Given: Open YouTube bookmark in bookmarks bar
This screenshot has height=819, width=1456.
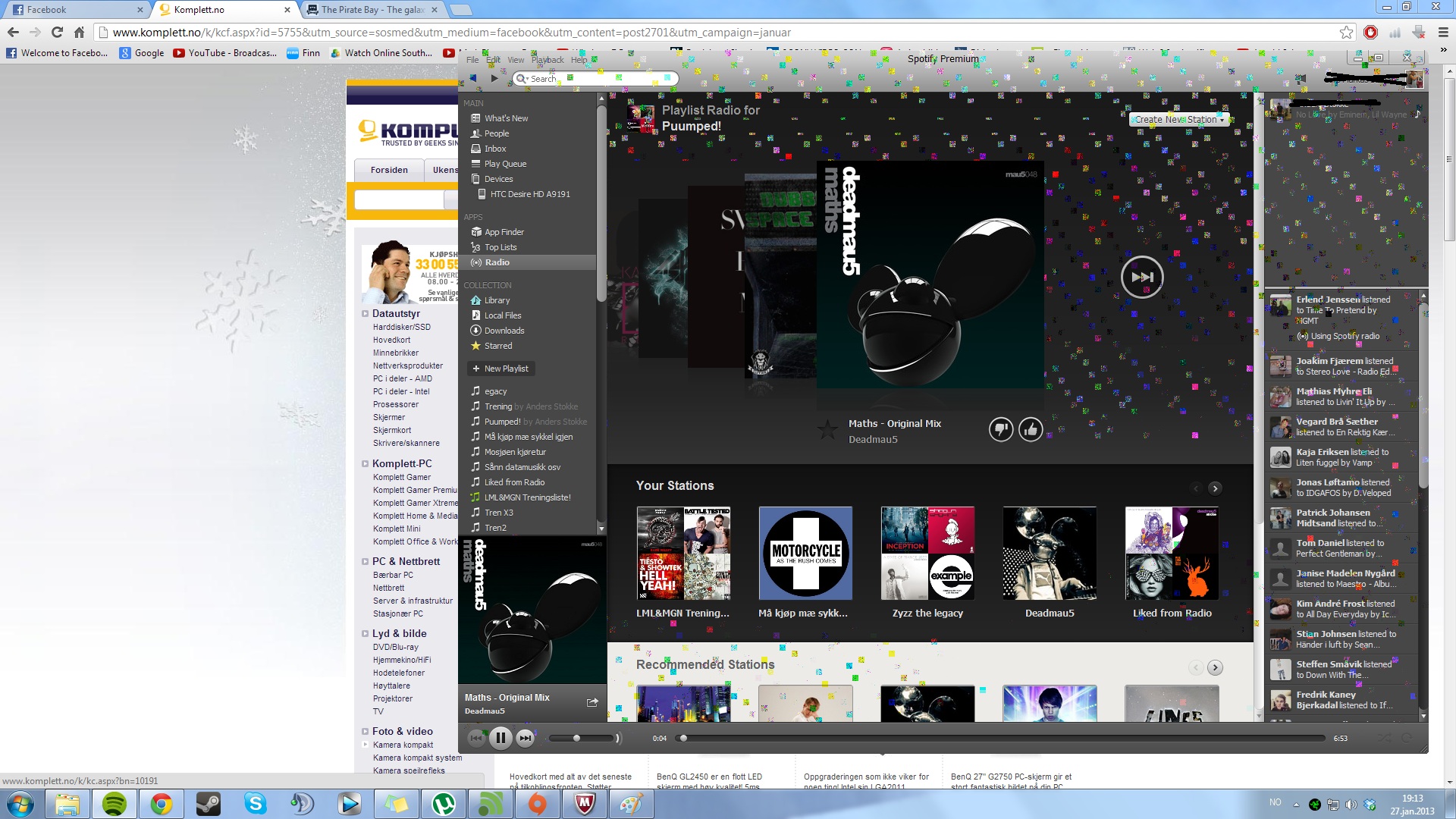Looking at the screenshot, I should 224,53.
